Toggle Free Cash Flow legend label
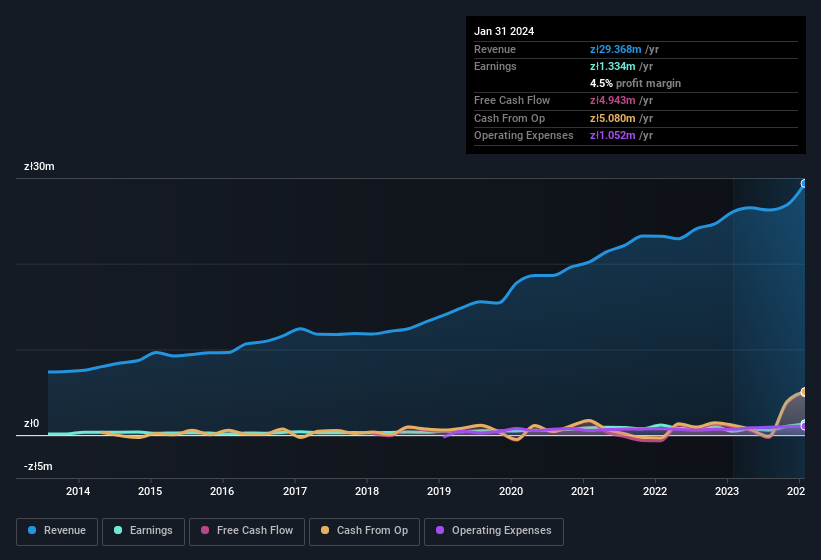Screen dimensions: 821x560 point(255,530)
